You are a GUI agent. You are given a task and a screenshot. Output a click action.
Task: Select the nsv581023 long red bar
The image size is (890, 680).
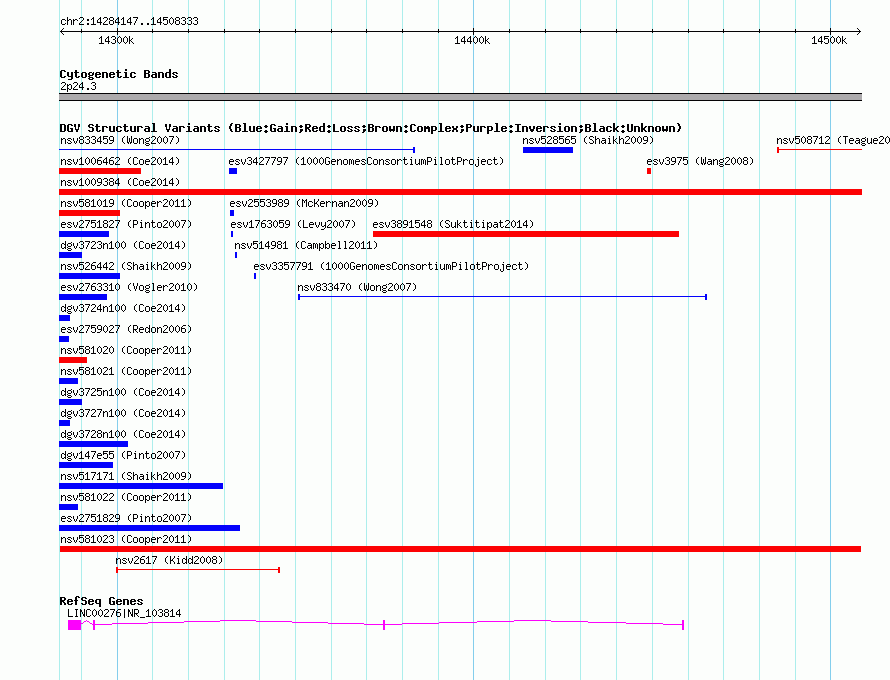(460, 549)
